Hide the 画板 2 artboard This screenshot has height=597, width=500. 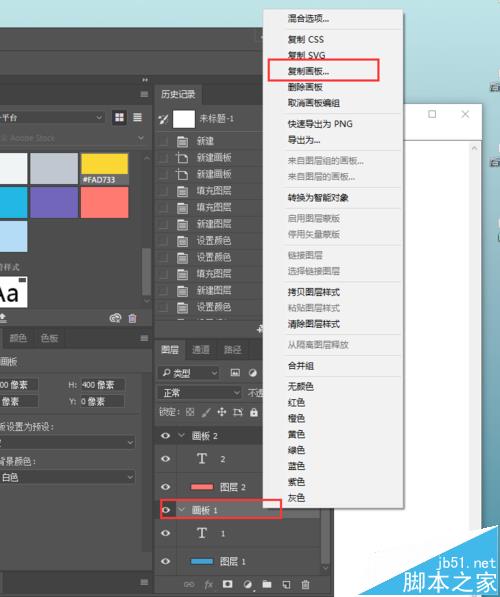tap(165, 436)
